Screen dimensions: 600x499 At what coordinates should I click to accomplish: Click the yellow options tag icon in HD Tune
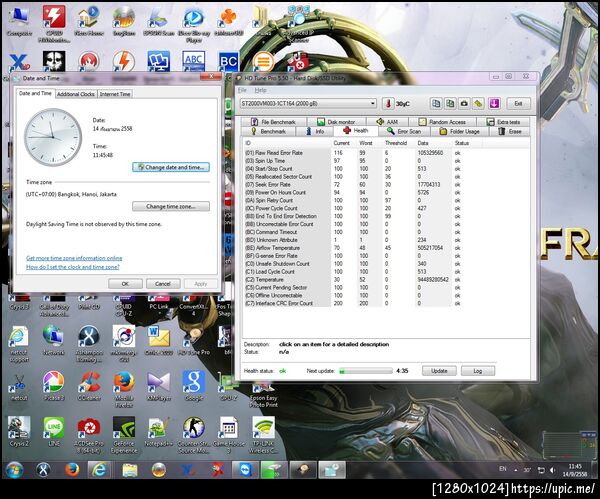(x=478, y=103)
